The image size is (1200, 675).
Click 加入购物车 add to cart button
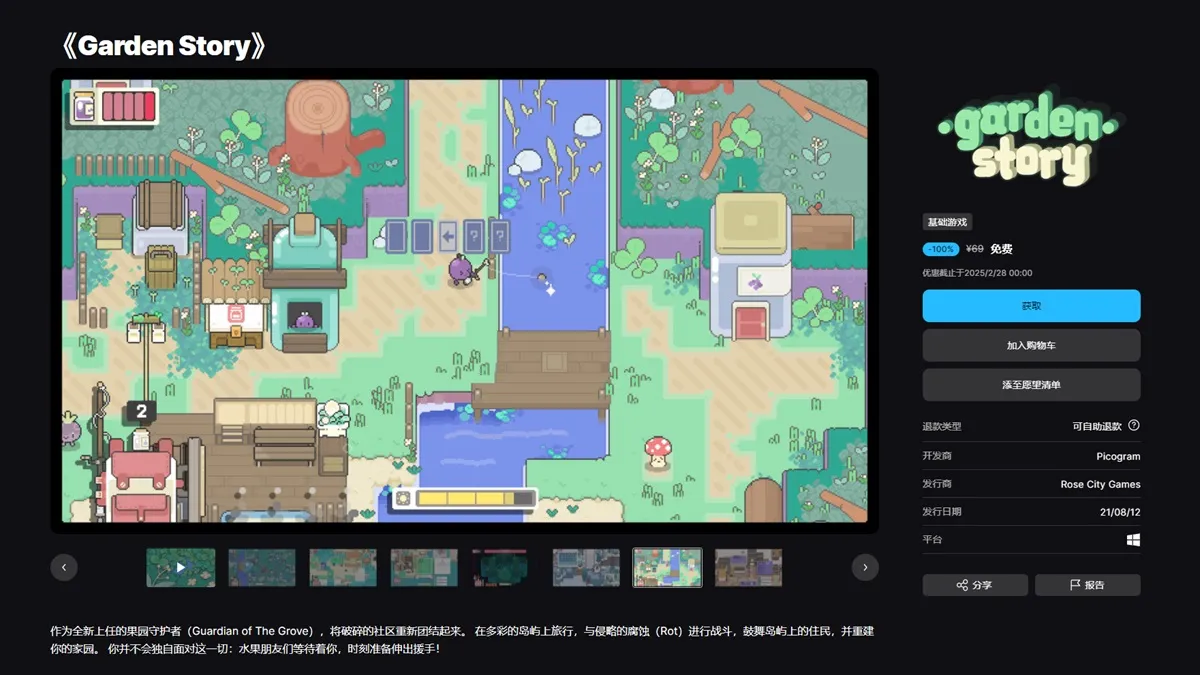coord(1031,345)
